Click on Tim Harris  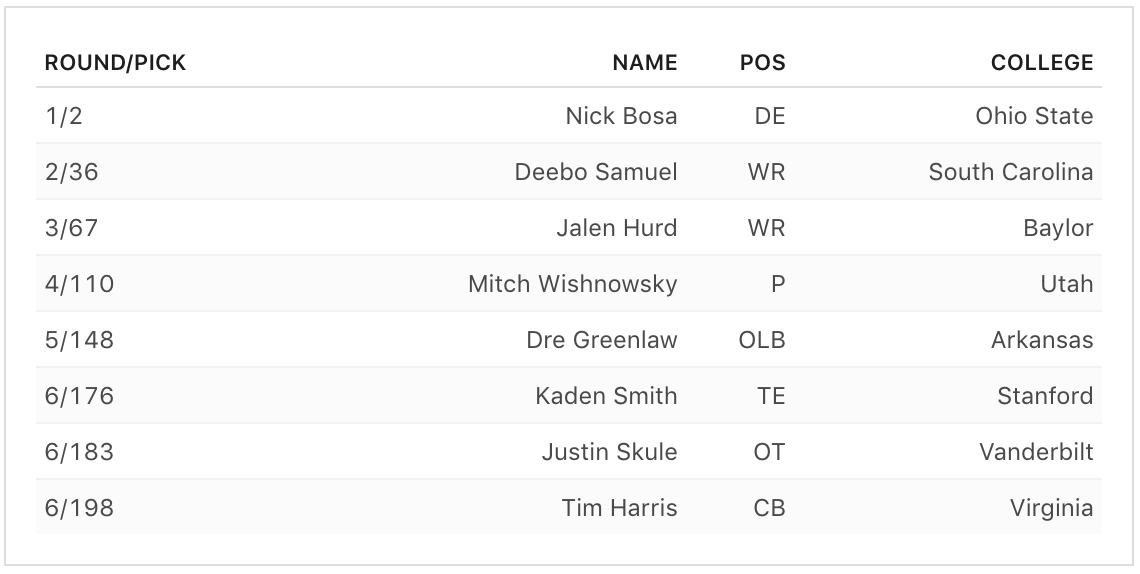[x=619, y=508]
